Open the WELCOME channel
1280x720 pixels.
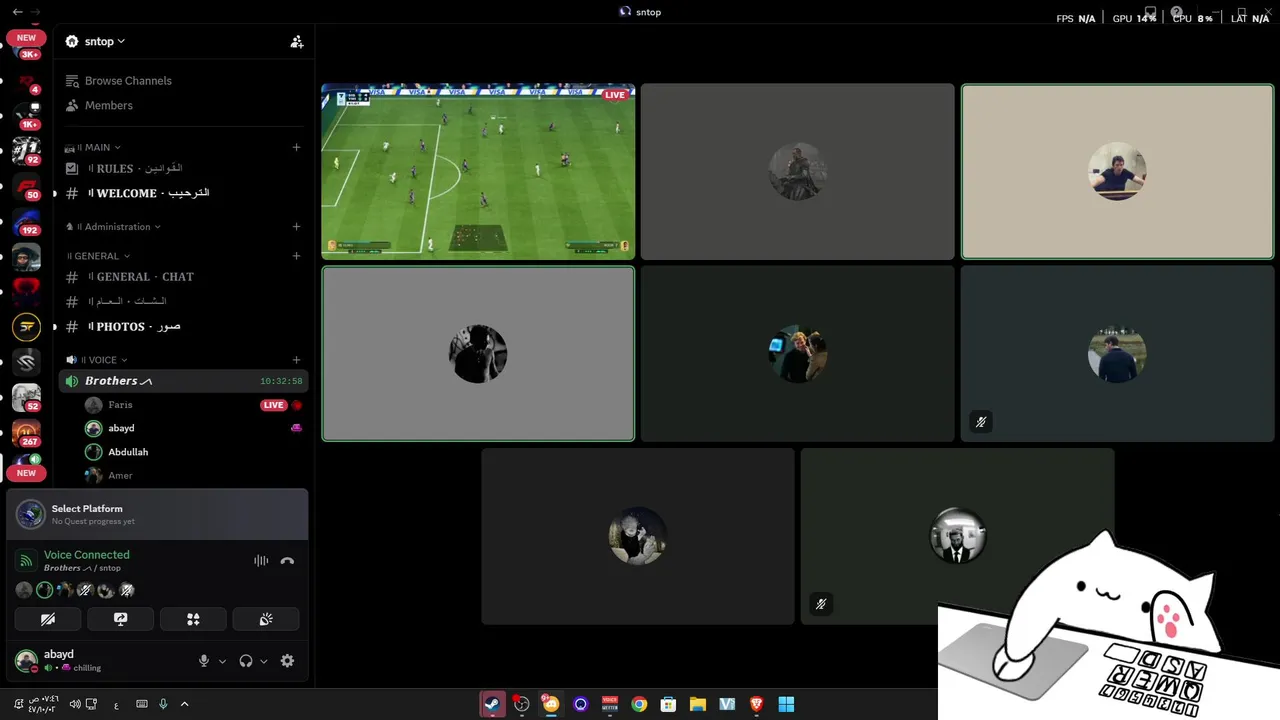click(183, 193)
